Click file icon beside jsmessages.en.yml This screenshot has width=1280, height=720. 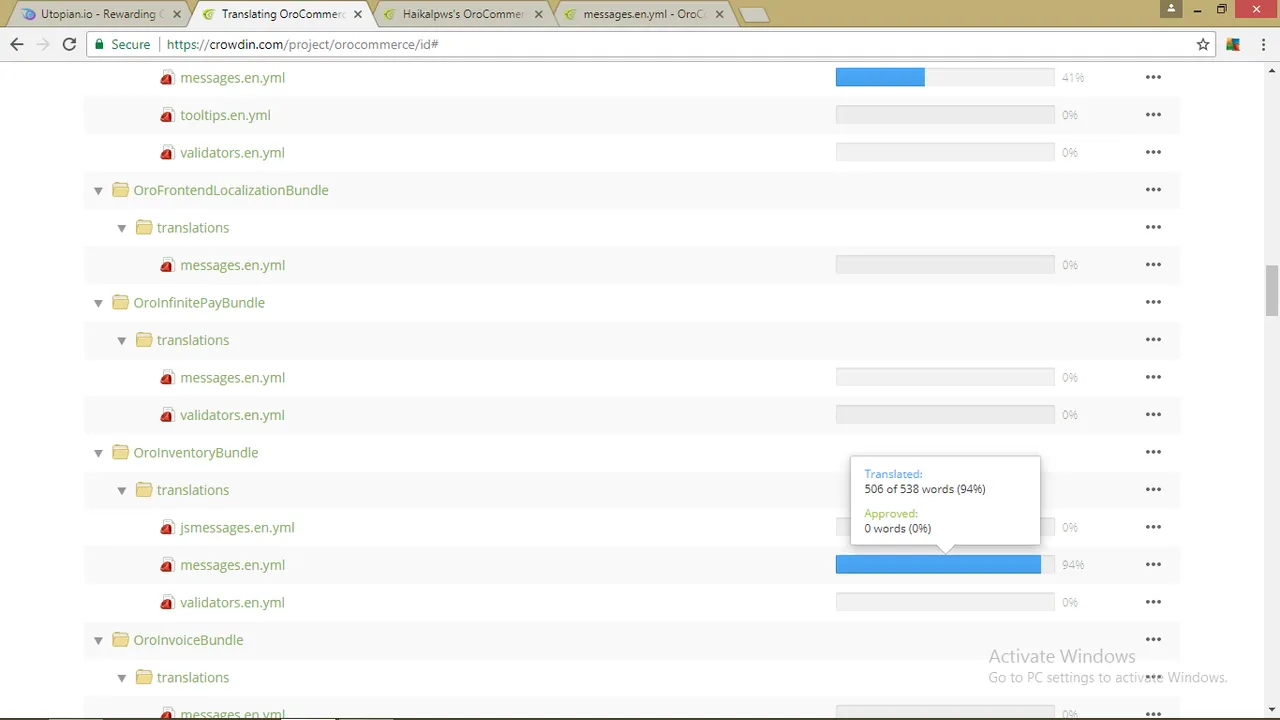click(x=167, y=527)
